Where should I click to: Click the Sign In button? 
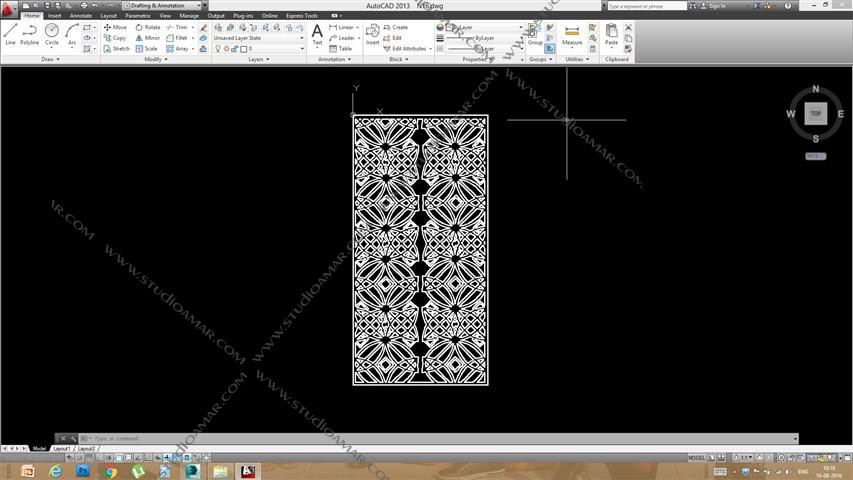click(x=713, y=6)
